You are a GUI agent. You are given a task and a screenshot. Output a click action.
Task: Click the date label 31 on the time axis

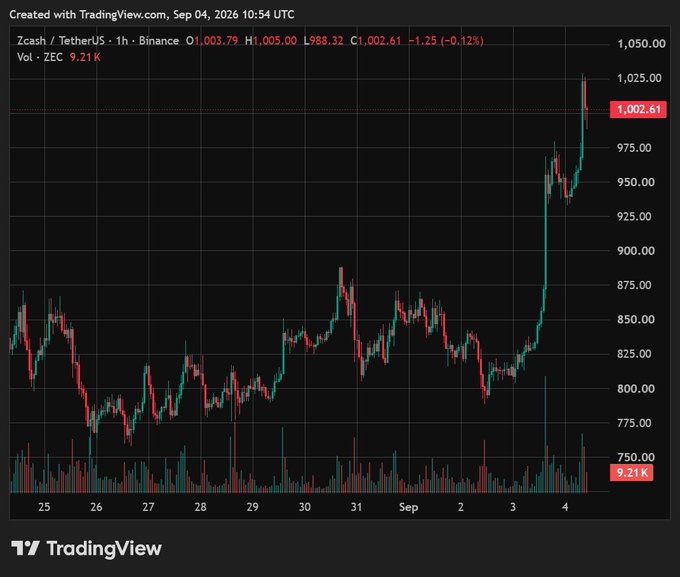click(356, 507)
